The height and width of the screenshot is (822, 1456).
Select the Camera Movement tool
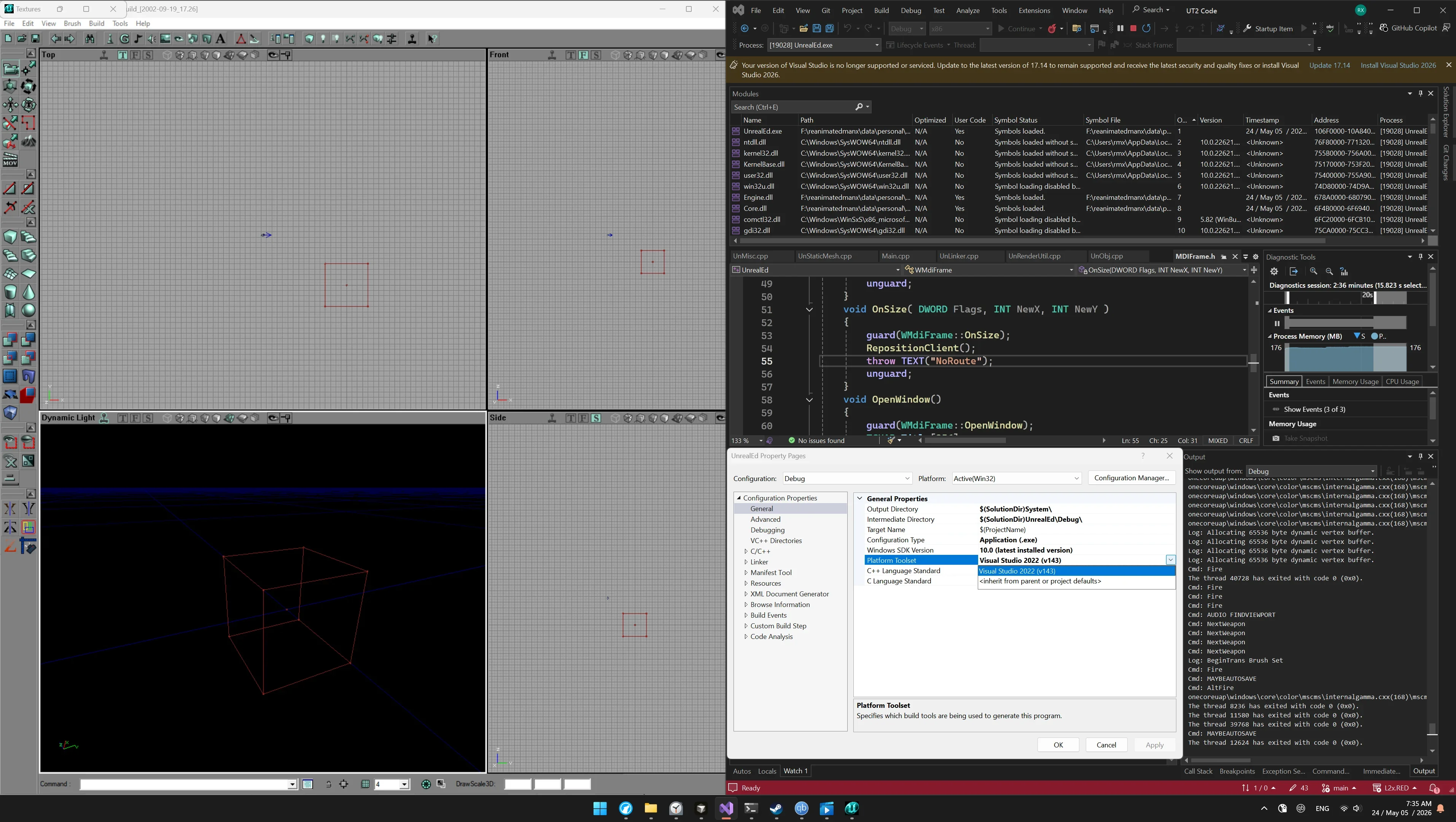coord(11,69)
